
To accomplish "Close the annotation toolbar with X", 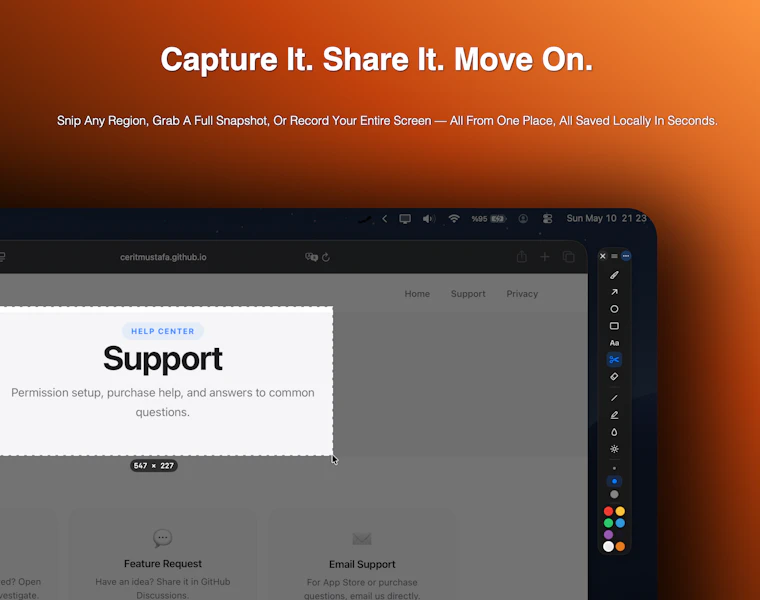I will pos(602,256).
